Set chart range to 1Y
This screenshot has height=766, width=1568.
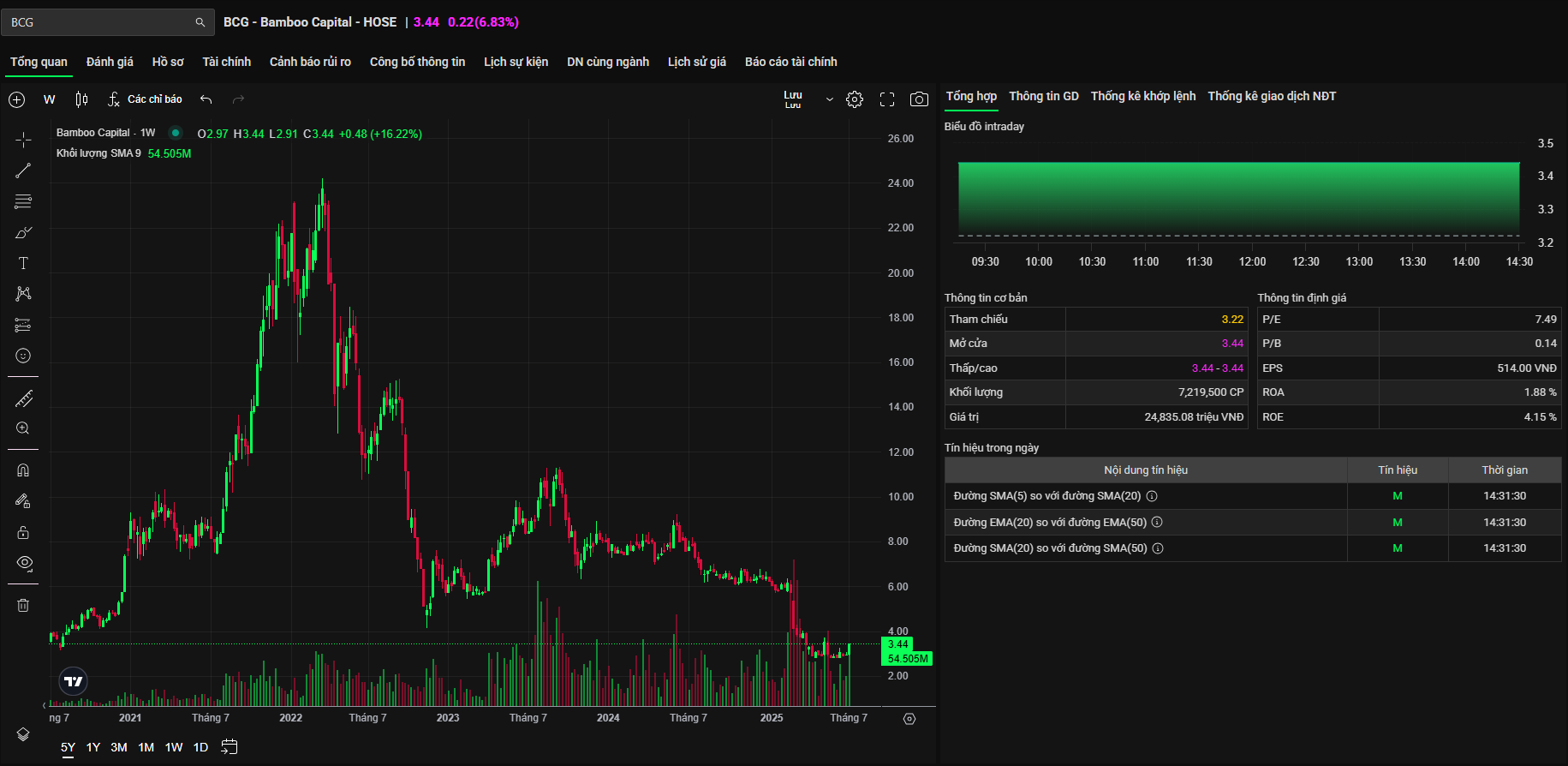click(x=93, y=747)
